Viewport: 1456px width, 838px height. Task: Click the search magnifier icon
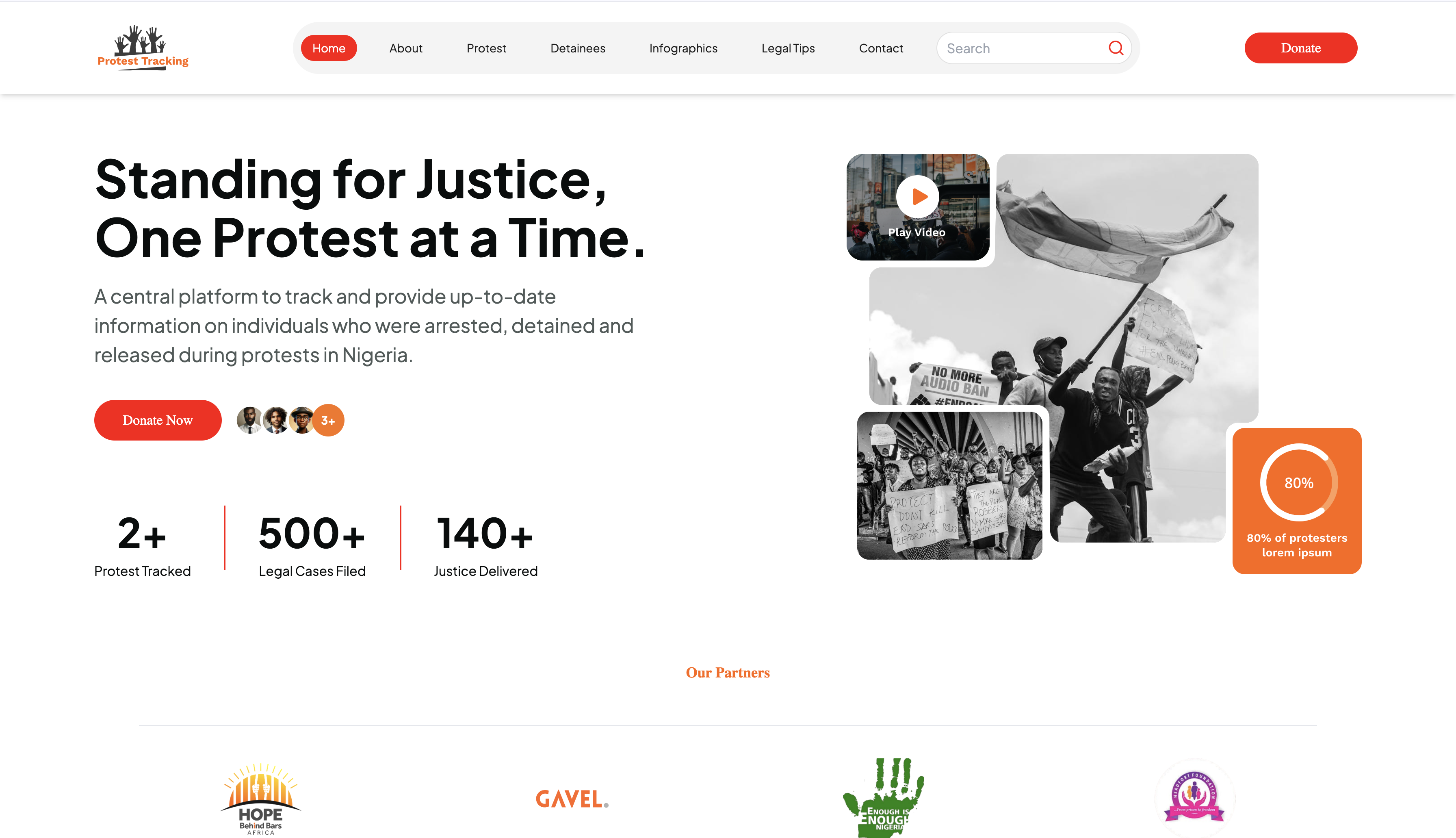point(1116,48)
